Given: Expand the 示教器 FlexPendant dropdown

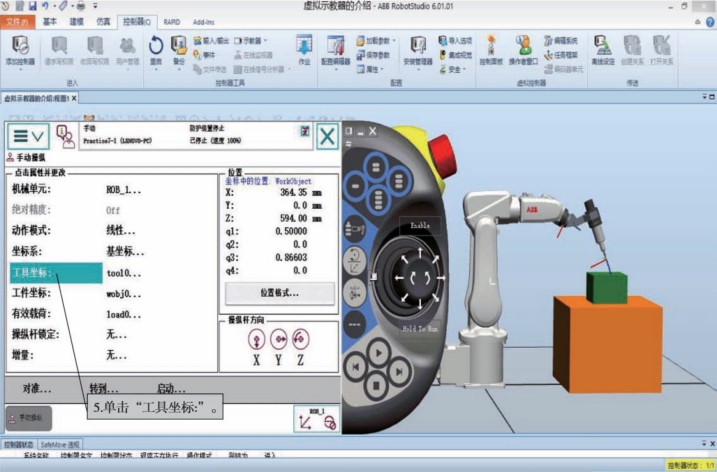Looking at the screenshot, I should [265, 41].
